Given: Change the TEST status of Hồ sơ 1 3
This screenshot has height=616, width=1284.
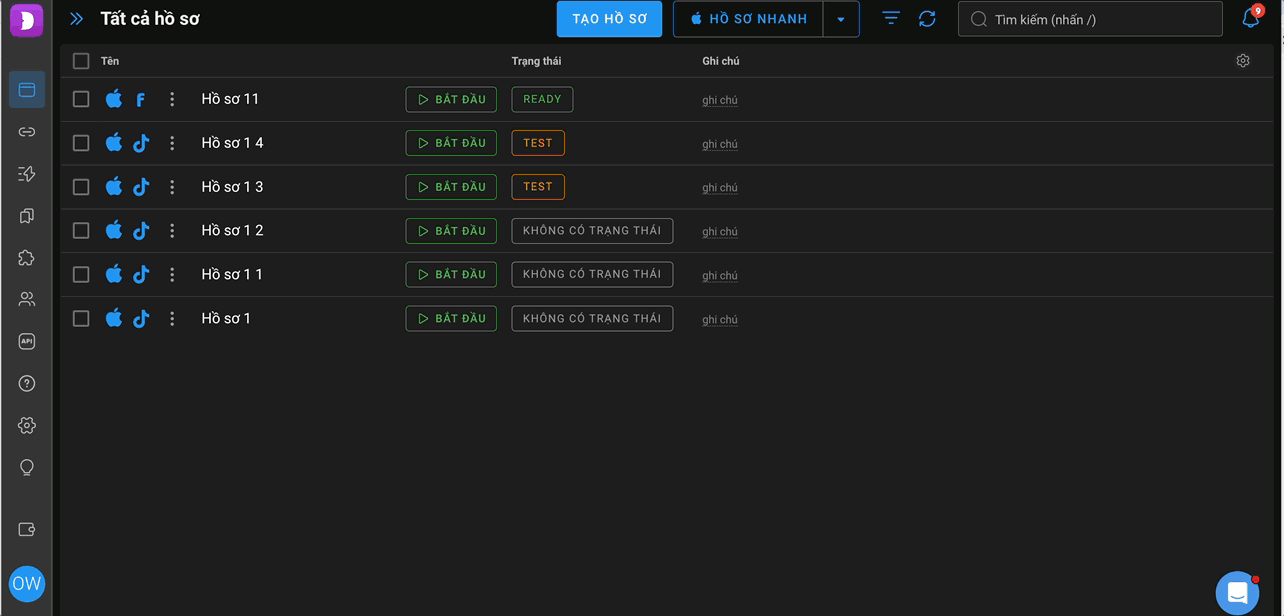Looking at the screenshot, I should coord(538,187).
